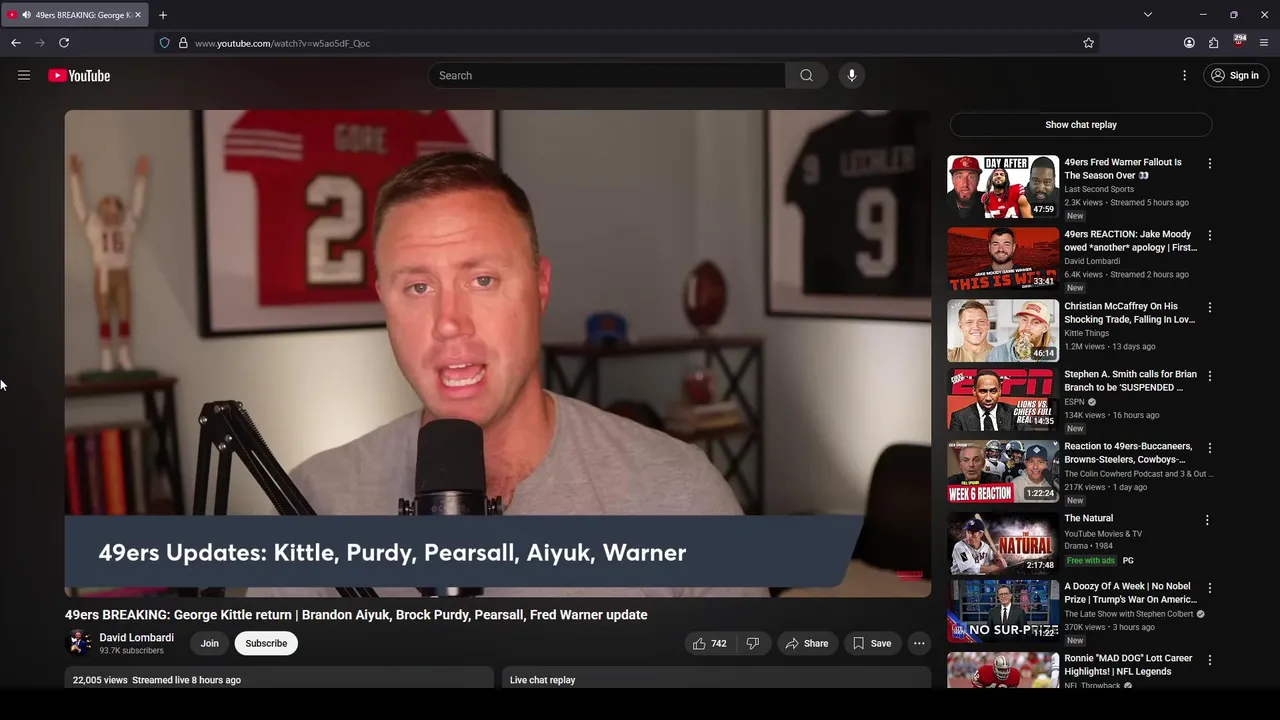
Task: Open the extension icon with badge 294
Action: pos(1239,42)
